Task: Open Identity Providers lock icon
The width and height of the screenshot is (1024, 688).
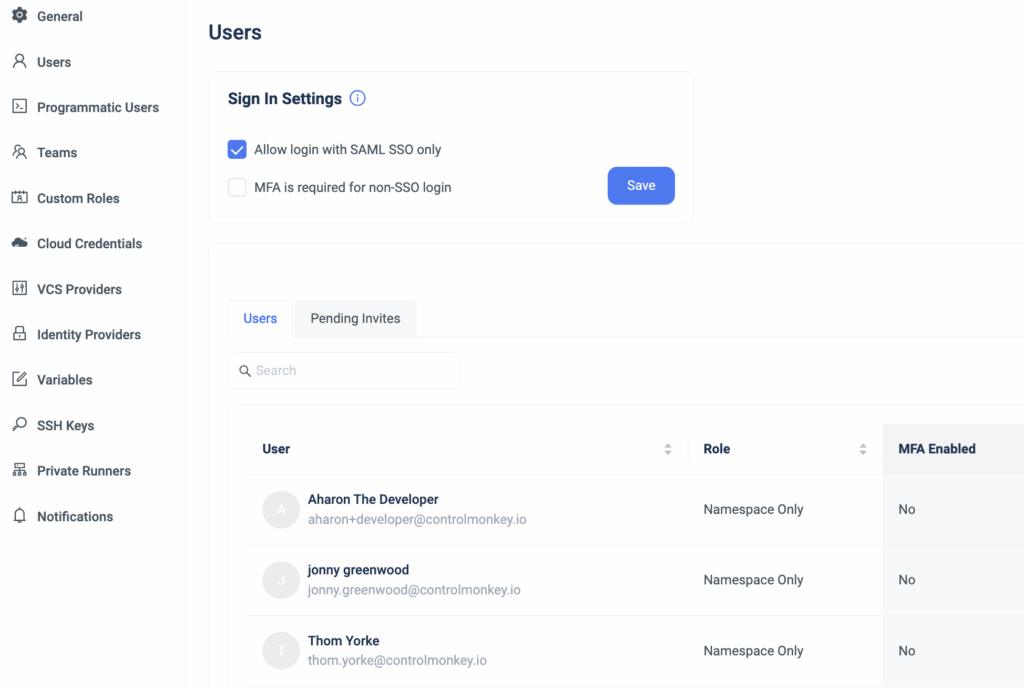Action: tap(20, 334)
